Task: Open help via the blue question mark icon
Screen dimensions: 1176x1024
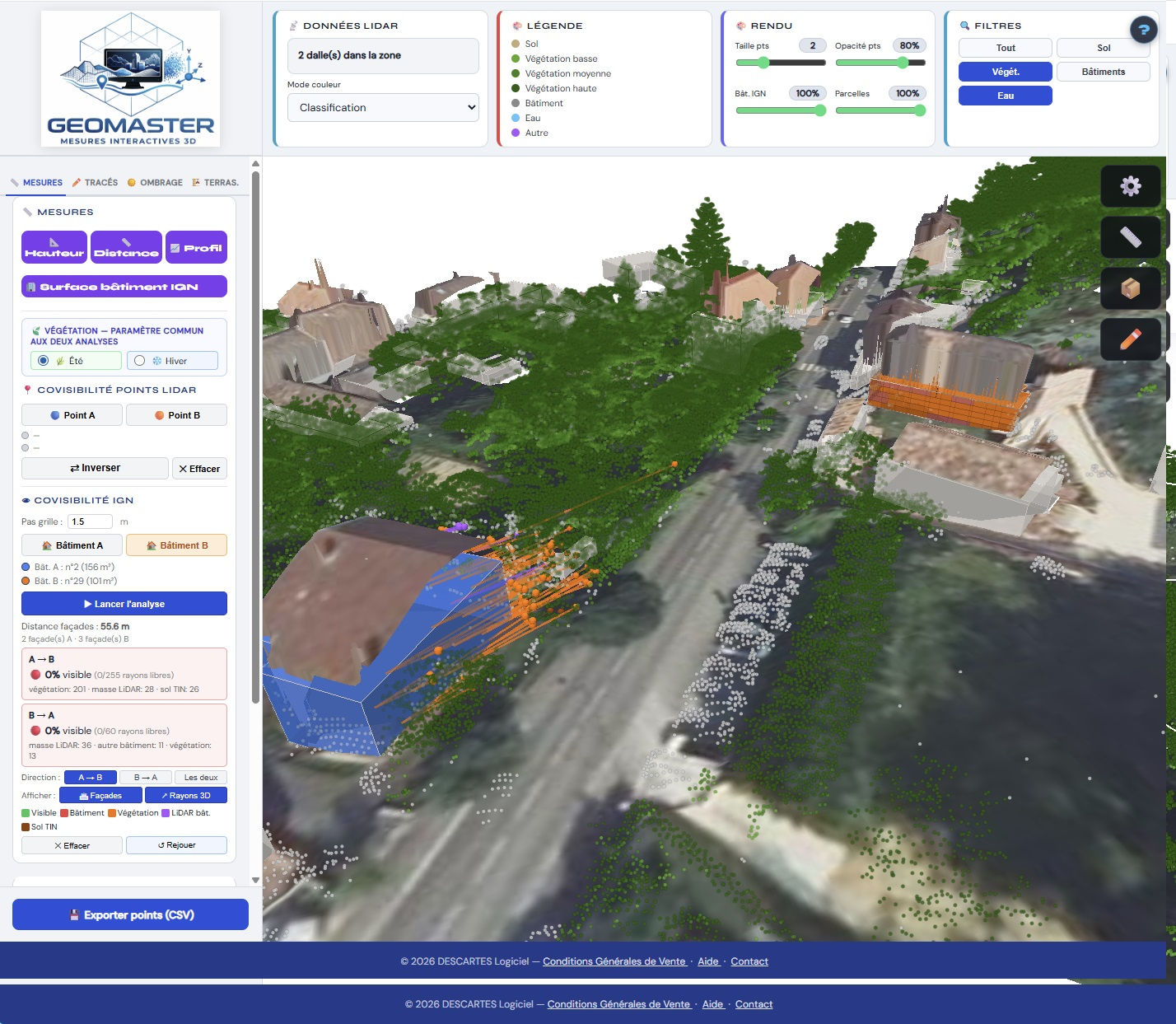Action: tap(1143, 30)
